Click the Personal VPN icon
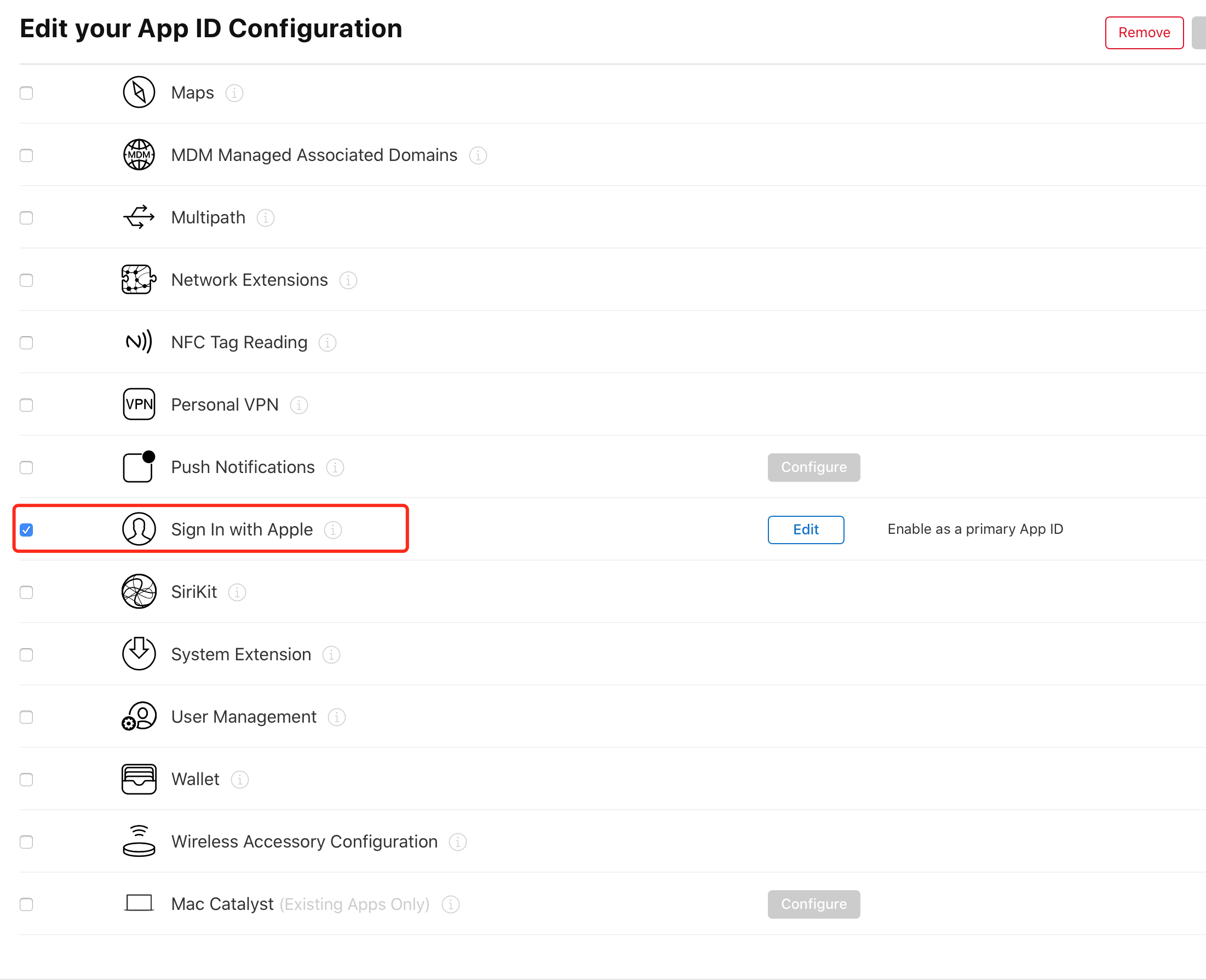This screenshot has height=980, width=1206. (x=139, y=404)
